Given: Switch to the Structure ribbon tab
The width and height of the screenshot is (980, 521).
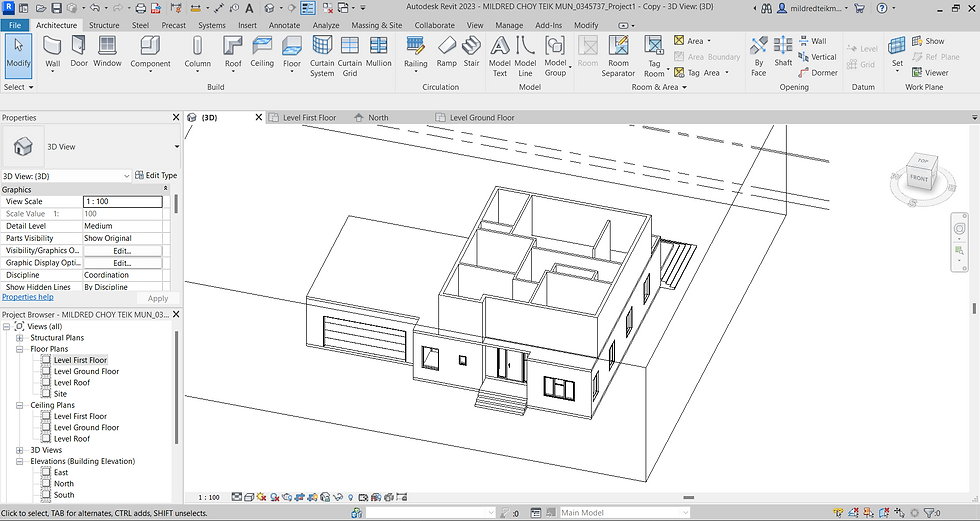Looking at the screenshot, I should [x=104, y=25].
